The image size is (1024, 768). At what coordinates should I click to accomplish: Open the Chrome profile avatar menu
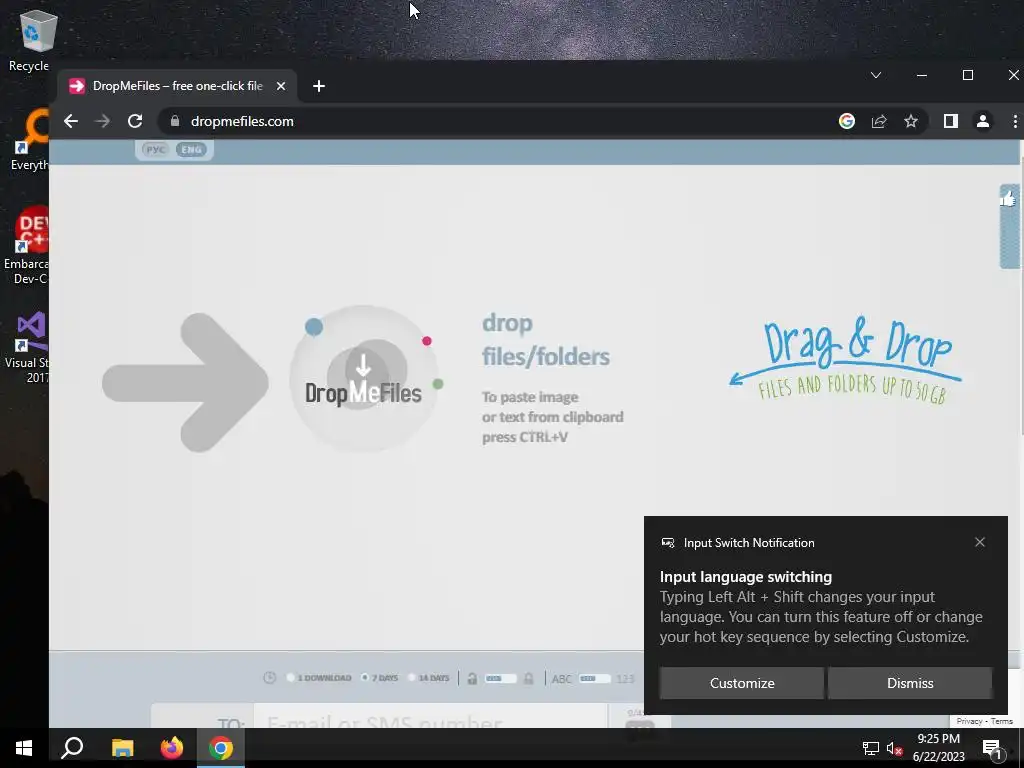pos(983,121)
